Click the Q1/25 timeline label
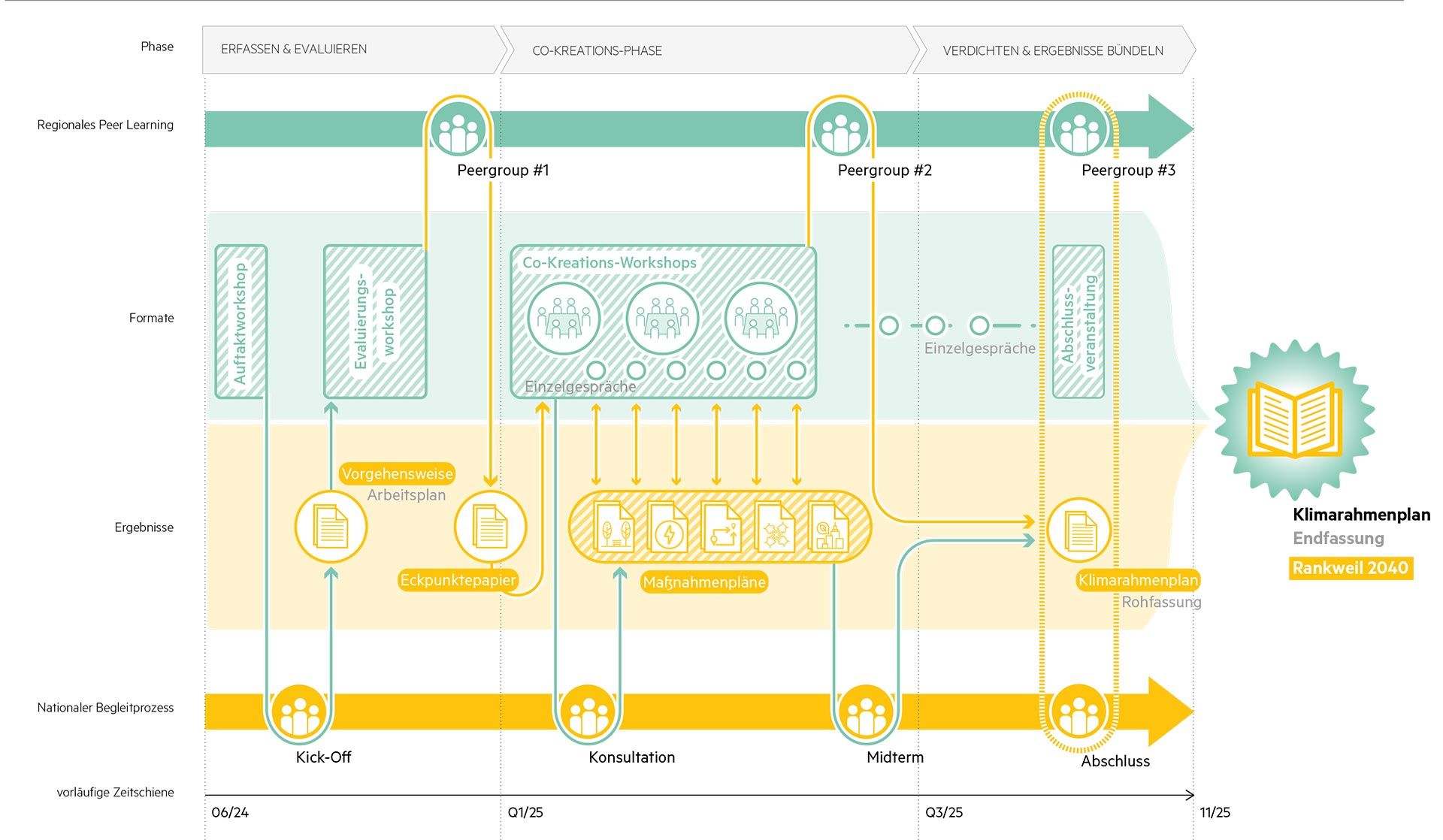1443x840 pixels. click(525, 812)
